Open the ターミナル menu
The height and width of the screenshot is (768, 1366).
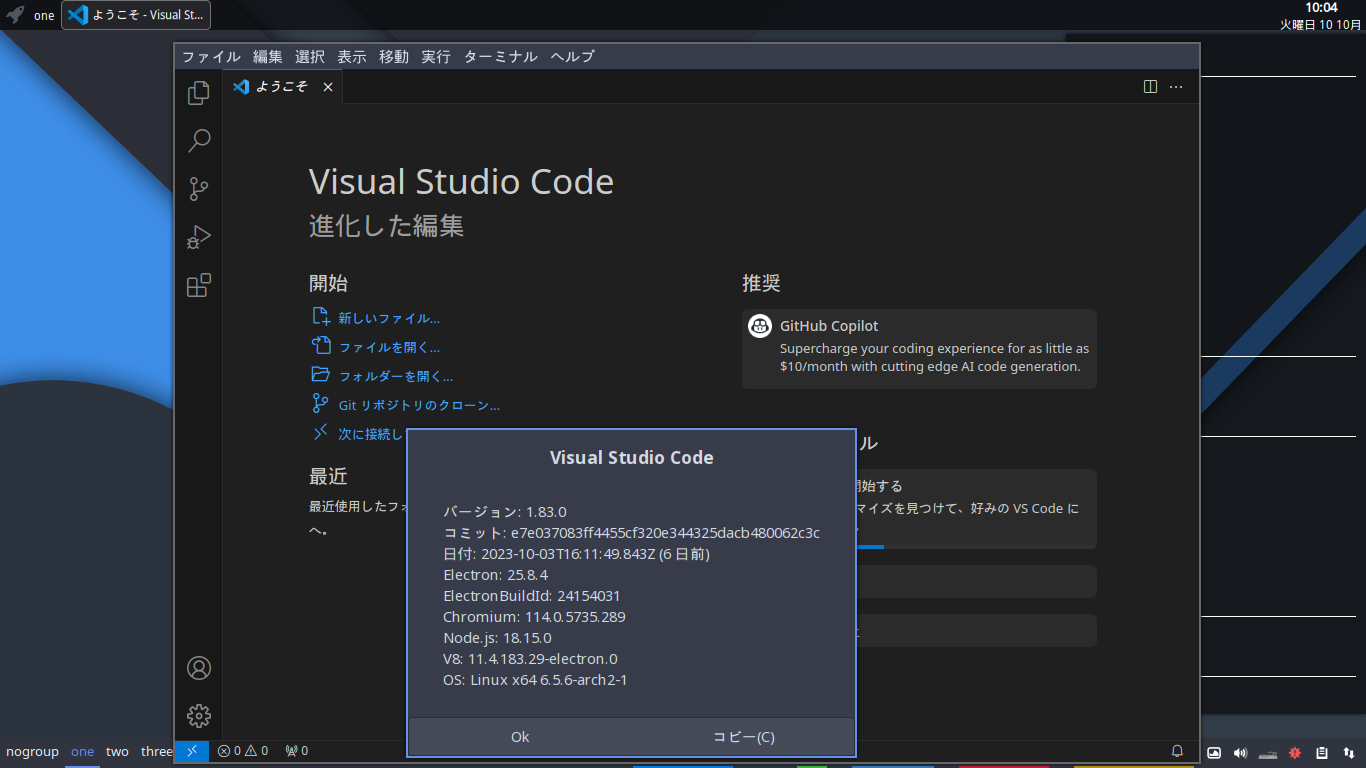click(x=501, y=57)
